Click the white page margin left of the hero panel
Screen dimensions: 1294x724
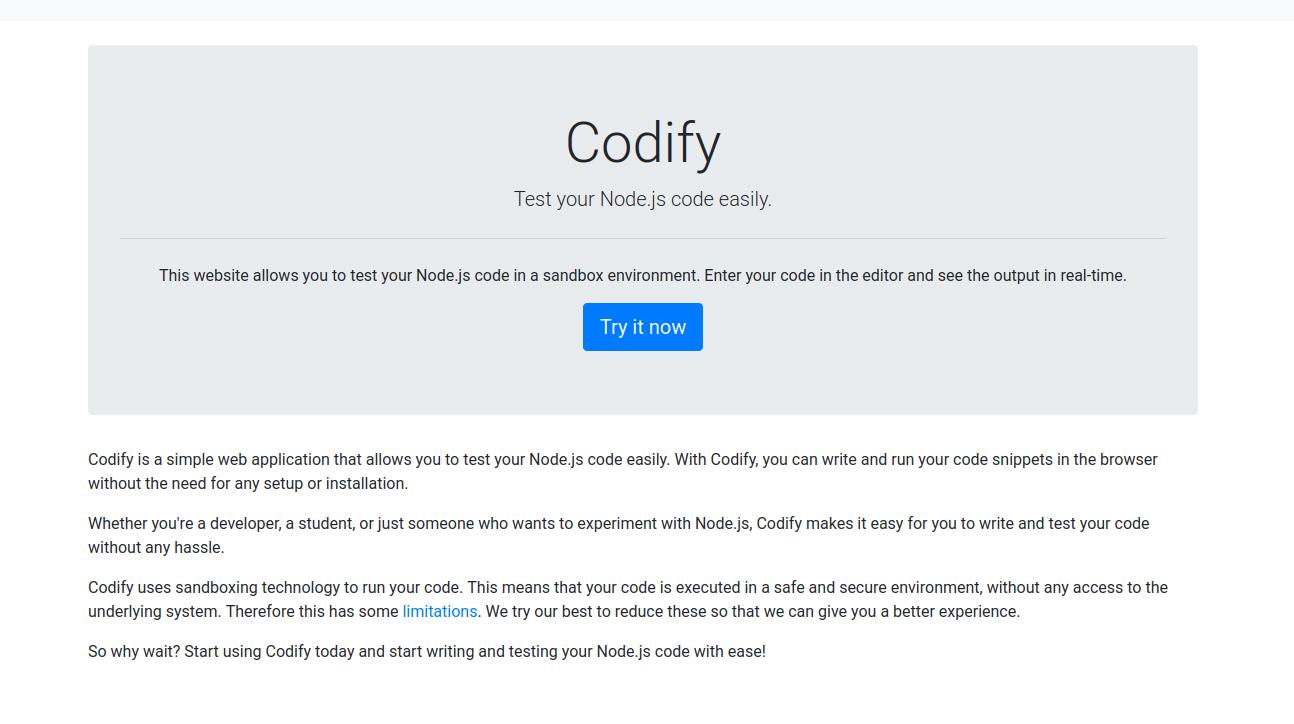click(x=44, y=230)
